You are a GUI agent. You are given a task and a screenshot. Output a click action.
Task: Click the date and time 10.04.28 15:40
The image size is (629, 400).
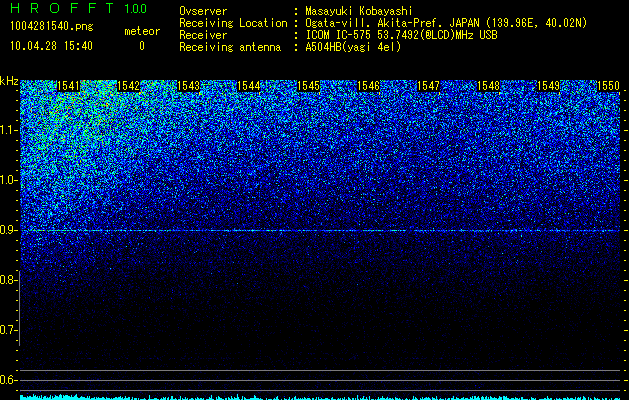pyautogui.click(x=51, y=46)
